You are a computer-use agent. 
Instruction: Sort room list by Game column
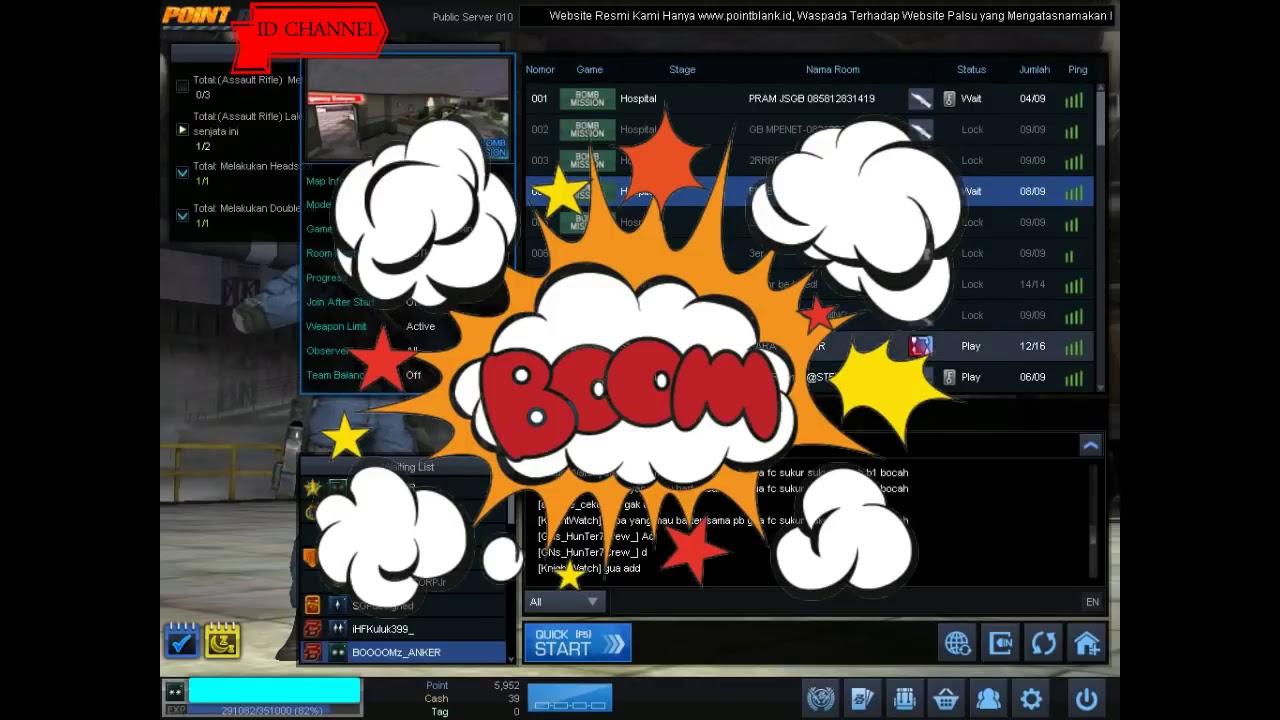pyautogui.click(x=589, y=70)
